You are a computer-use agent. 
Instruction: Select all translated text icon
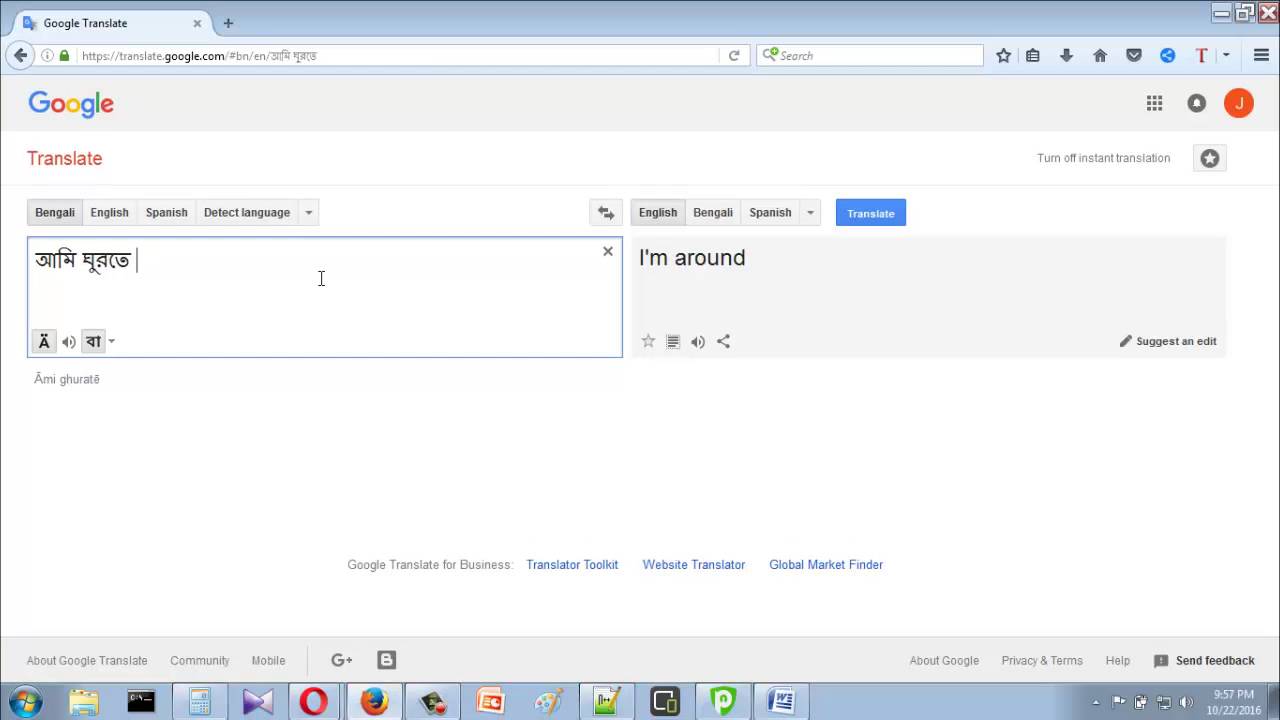click(673, 342)
